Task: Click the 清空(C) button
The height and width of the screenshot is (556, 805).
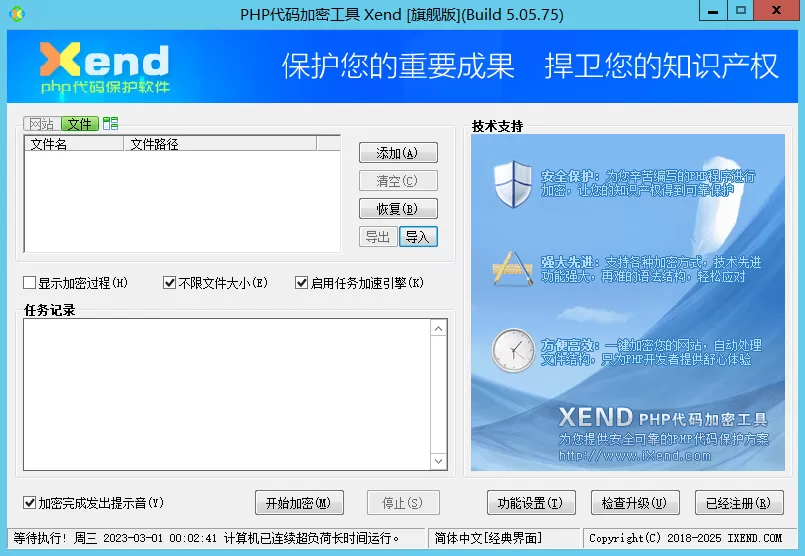Action: tap(398, 181)
